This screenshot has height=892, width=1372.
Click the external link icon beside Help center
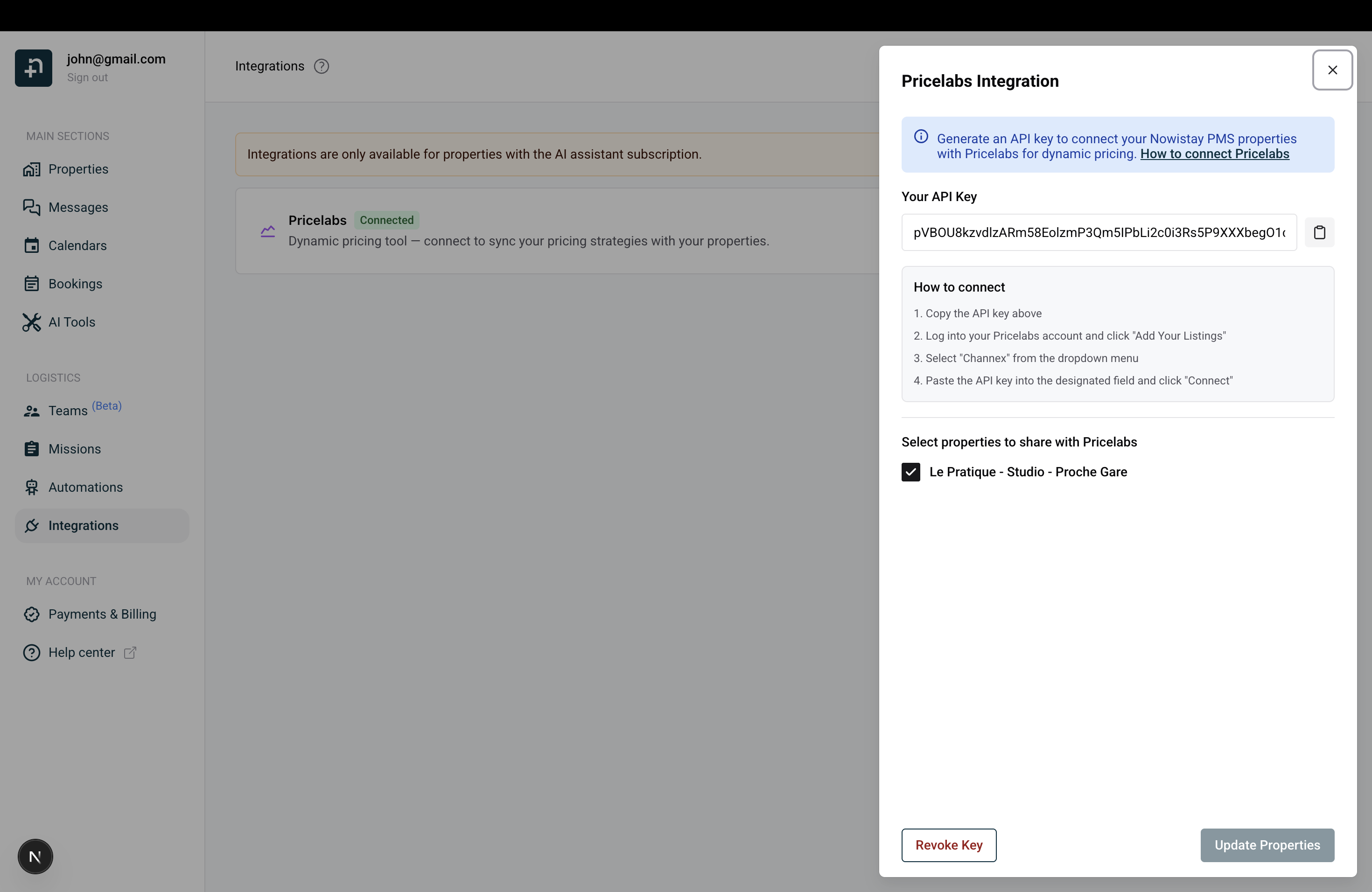pyautogui.click(x=130, y=653)
